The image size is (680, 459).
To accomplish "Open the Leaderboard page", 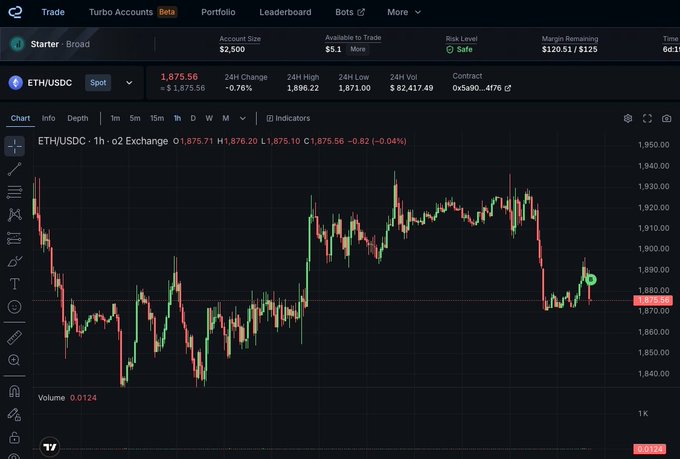I will [x=285, y=12].
